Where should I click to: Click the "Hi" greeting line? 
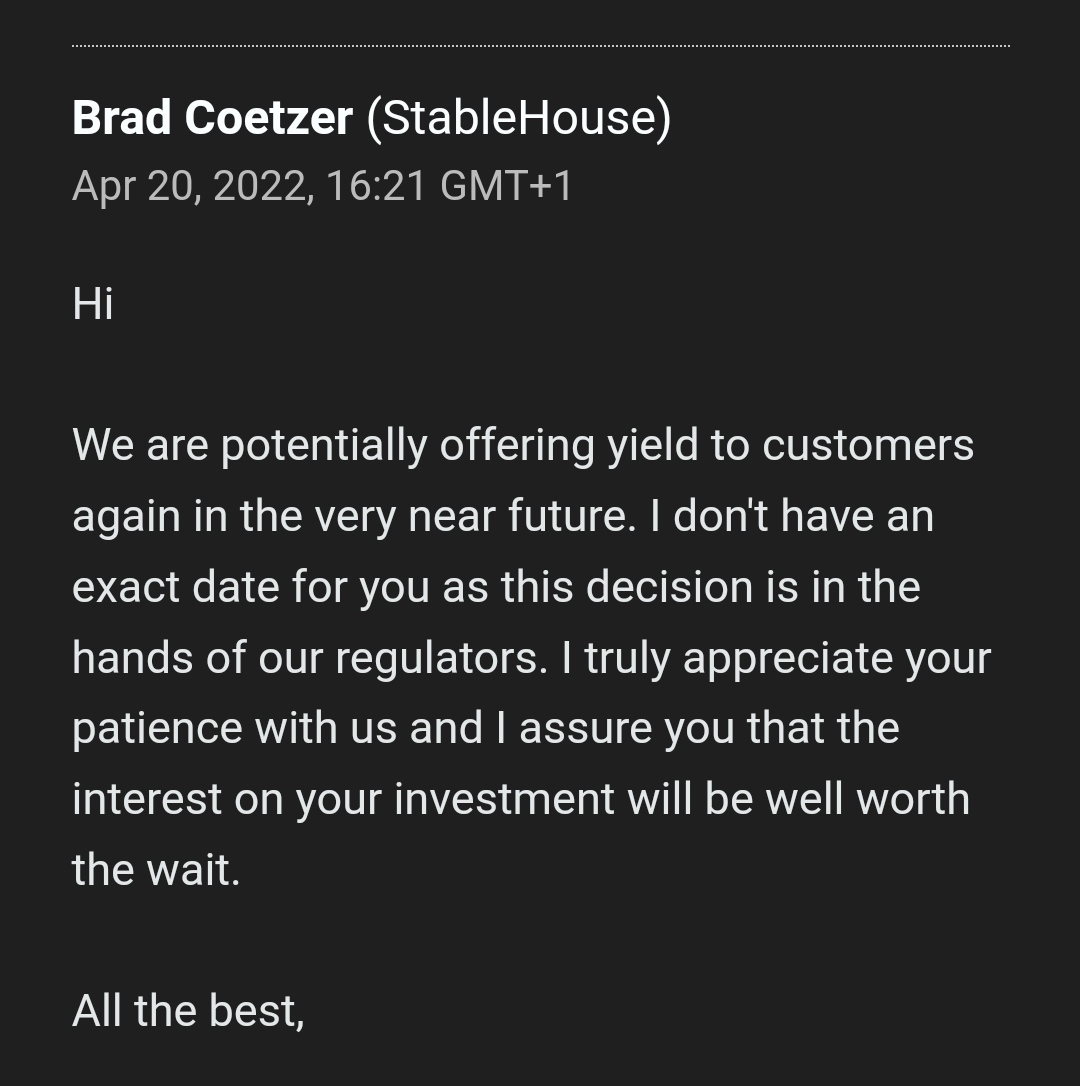(93, 303)
